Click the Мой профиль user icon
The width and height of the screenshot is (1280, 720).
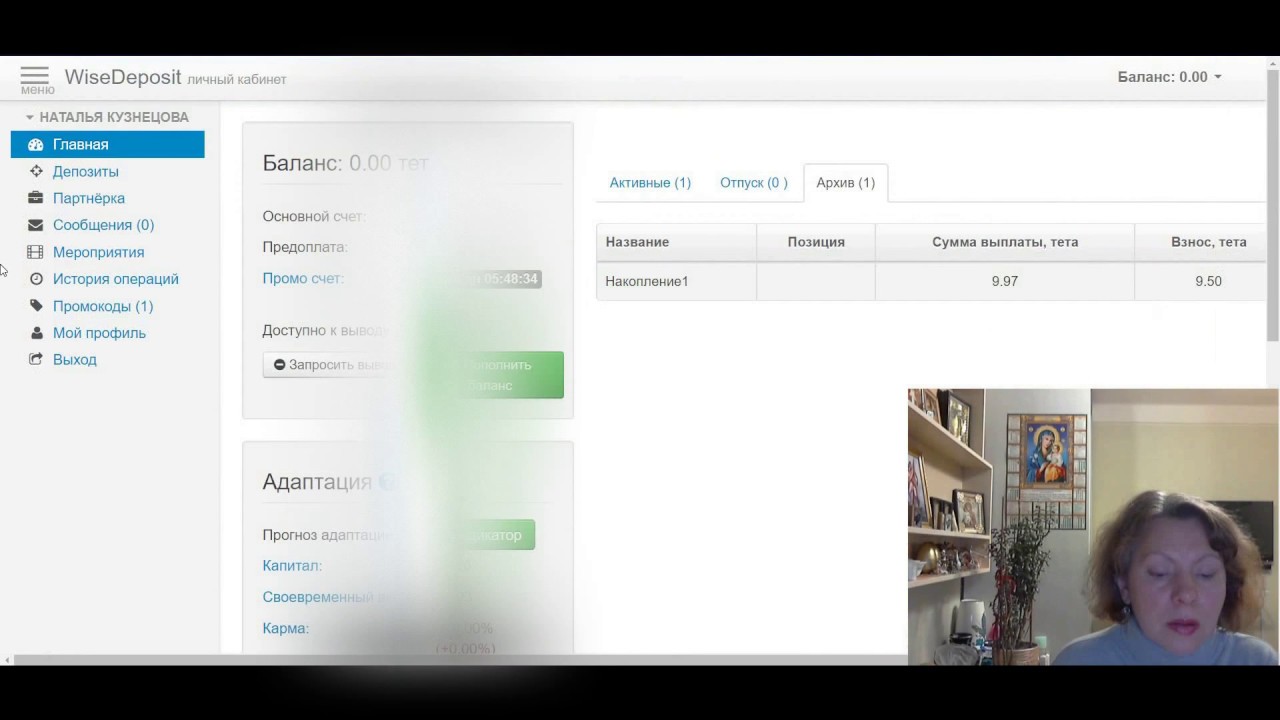pos(36,333)
